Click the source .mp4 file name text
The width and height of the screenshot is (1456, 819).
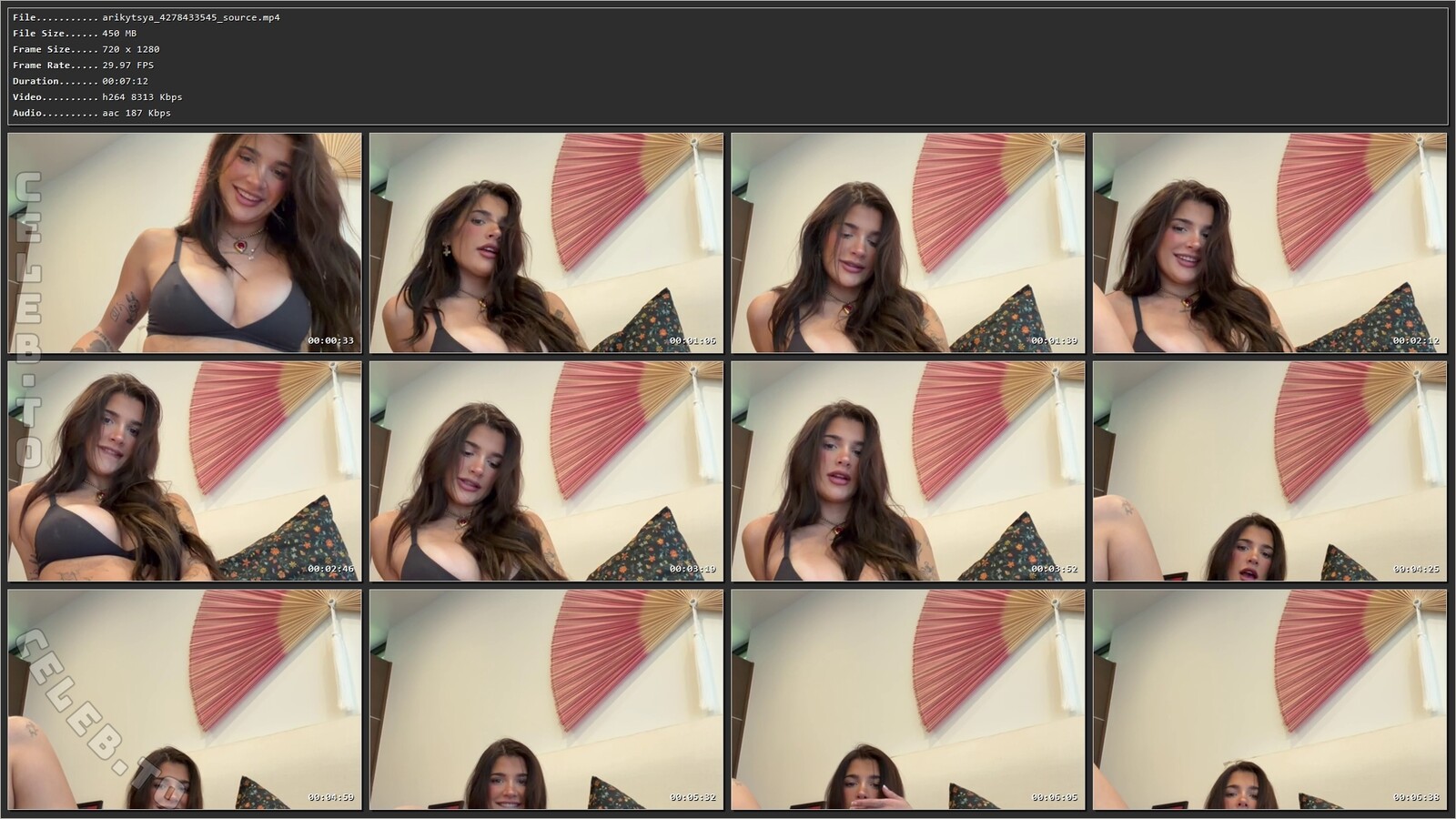pyautogui.click(x=190, y=17)
